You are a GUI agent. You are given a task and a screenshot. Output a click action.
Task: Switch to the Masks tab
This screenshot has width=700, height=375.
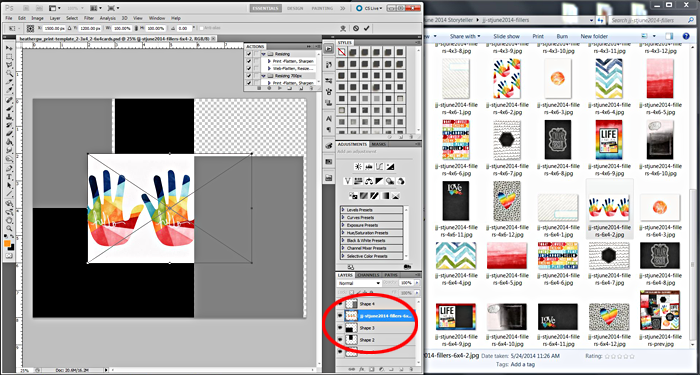379,144
